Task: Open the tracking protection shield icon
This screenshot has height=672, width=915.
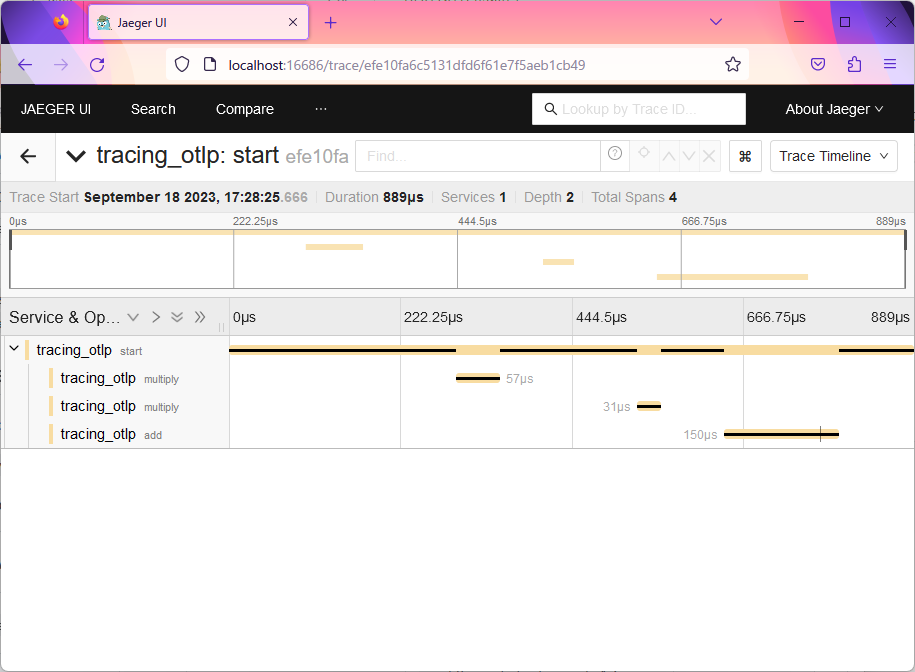Action: pos(182,64)
